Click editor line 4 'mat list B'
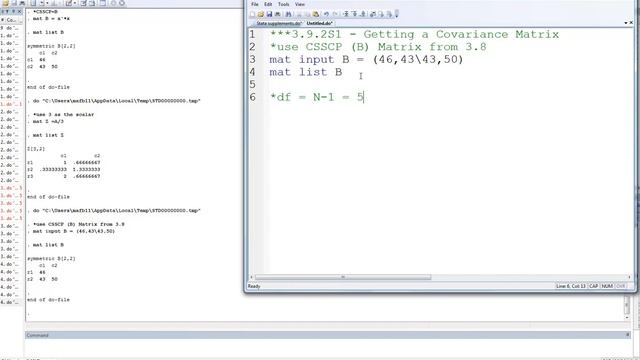Image resolution: width=640 pixels, height=360 pixels. (306, 72)
